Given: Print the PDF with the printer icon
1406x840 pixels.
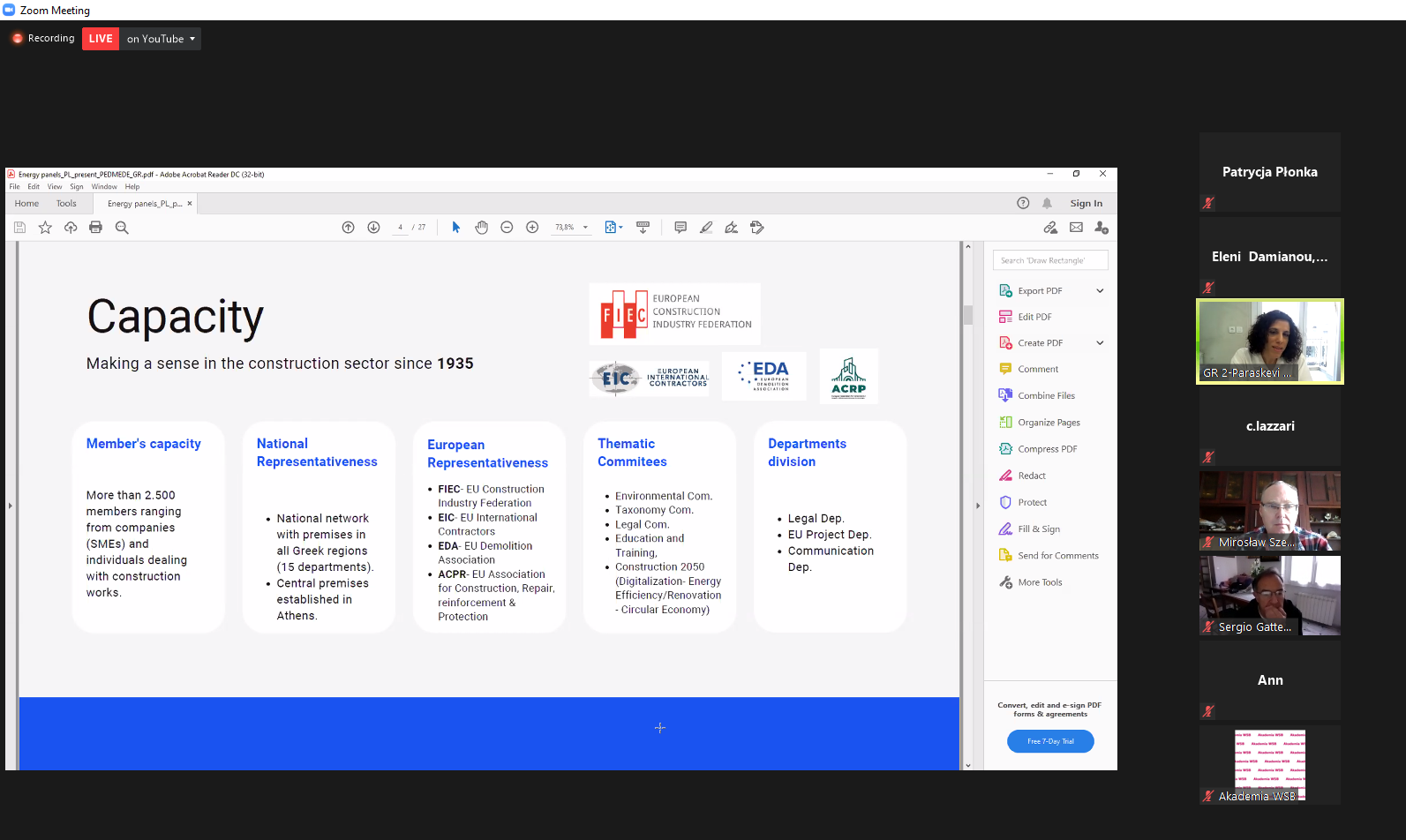Looking at the screenshot, I should click(95, 228).
